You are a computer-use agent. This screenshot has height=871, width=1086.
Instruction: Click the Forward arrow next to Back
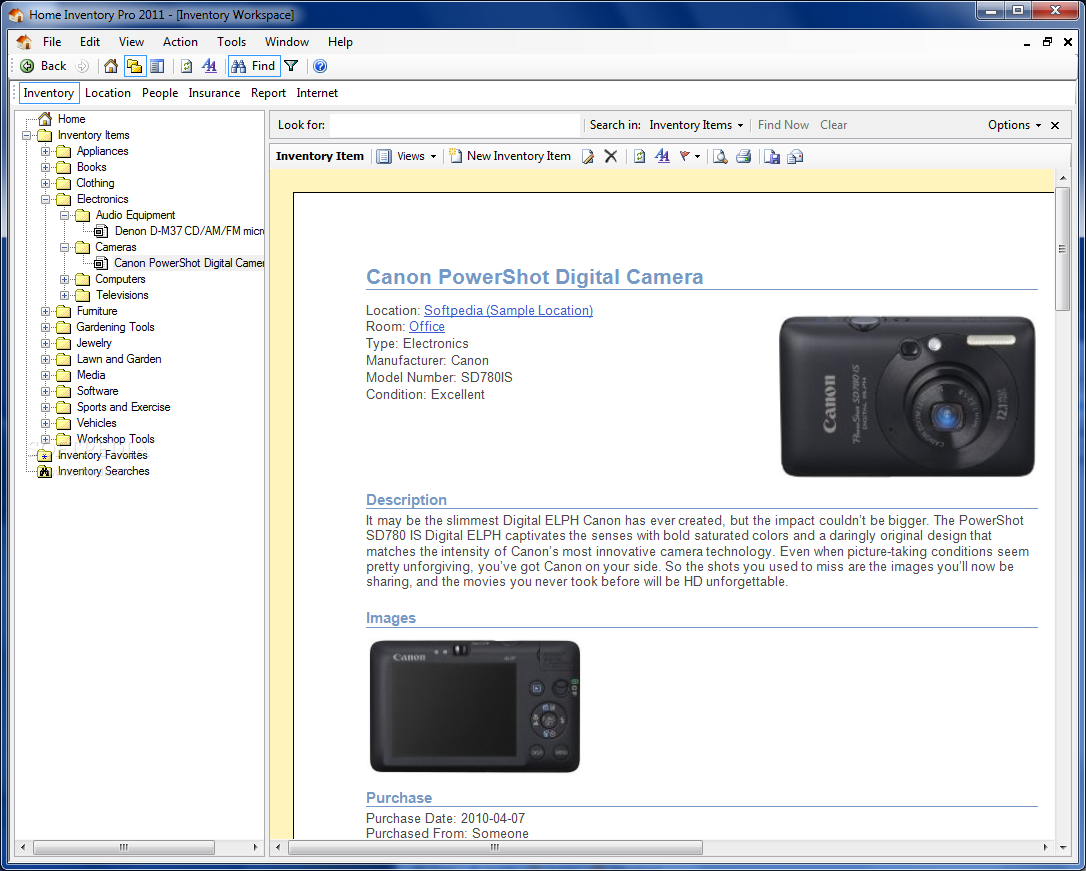(82, 66)
